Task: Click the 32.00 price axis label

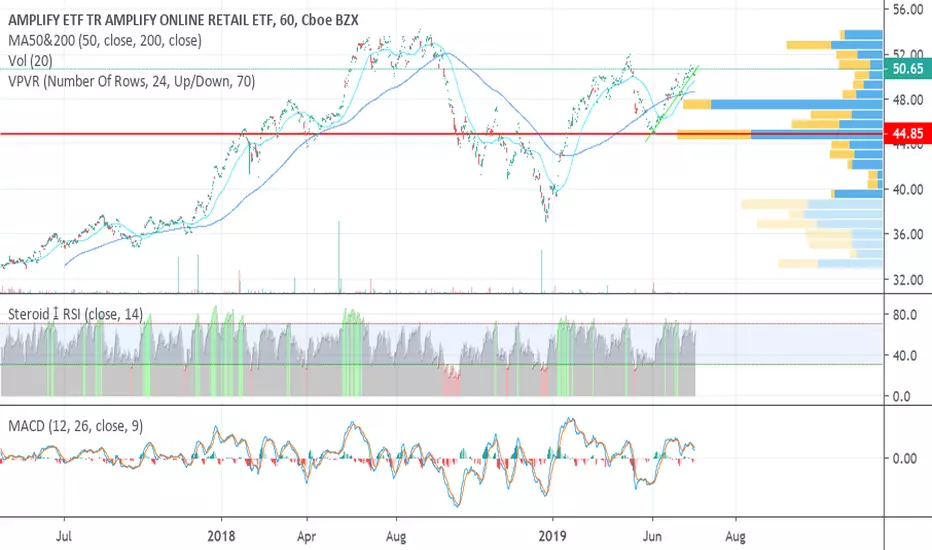Action: [x=908, y=279]
